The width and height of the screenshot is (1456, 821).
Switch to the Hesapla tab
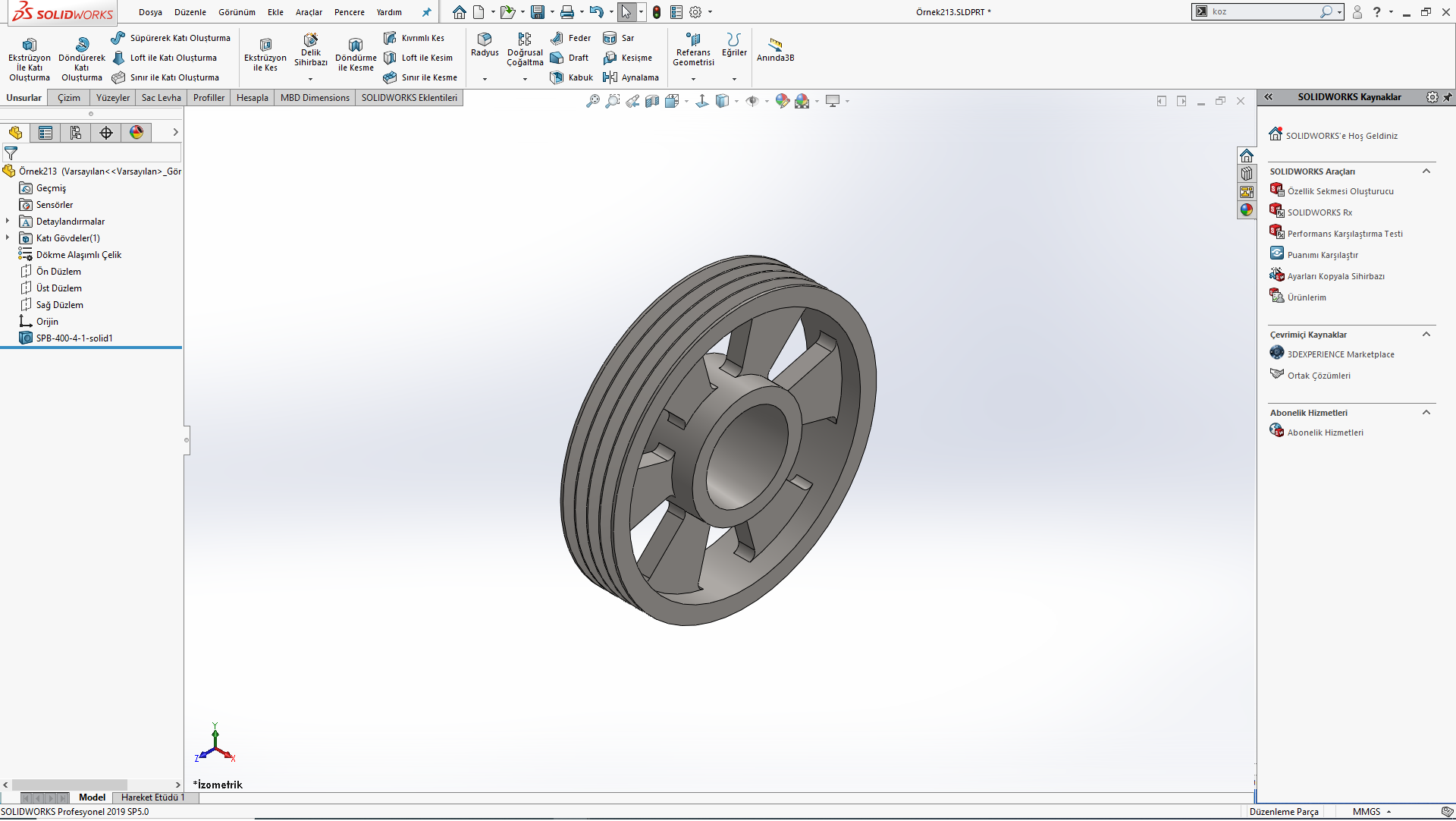(x=253, y=98)
